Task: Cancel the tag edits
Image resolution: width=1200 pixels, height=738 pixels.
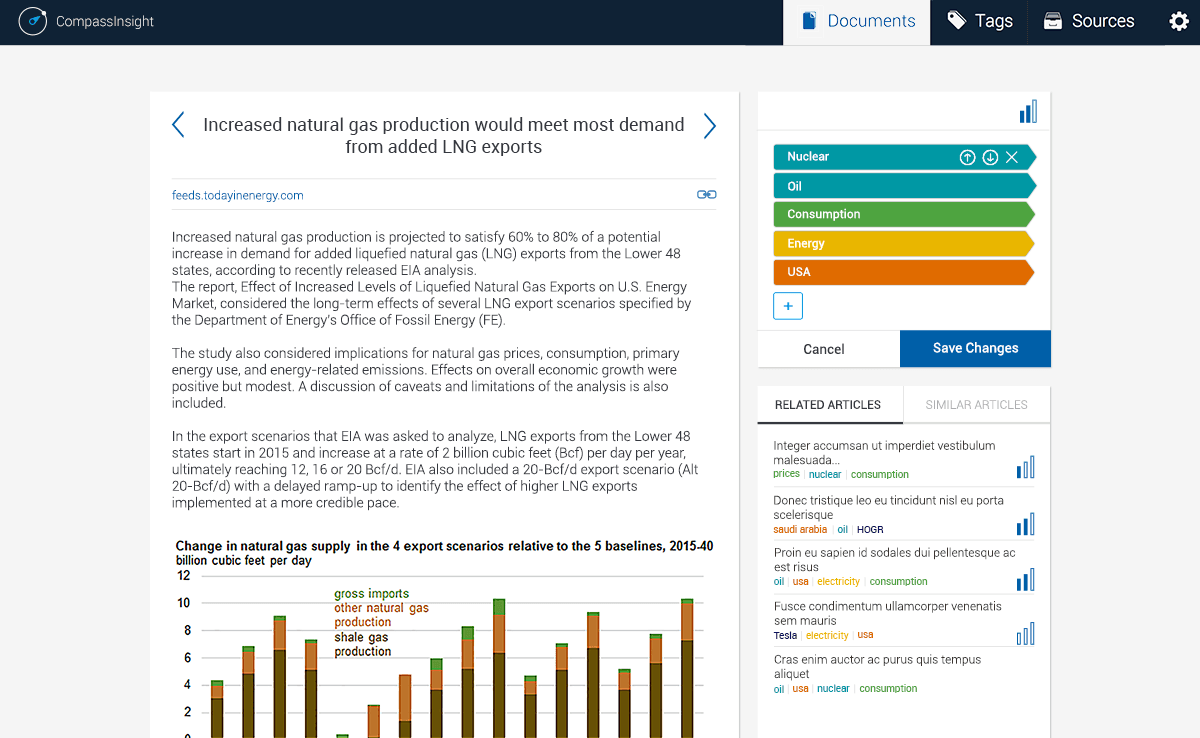Action: point(824,349)
